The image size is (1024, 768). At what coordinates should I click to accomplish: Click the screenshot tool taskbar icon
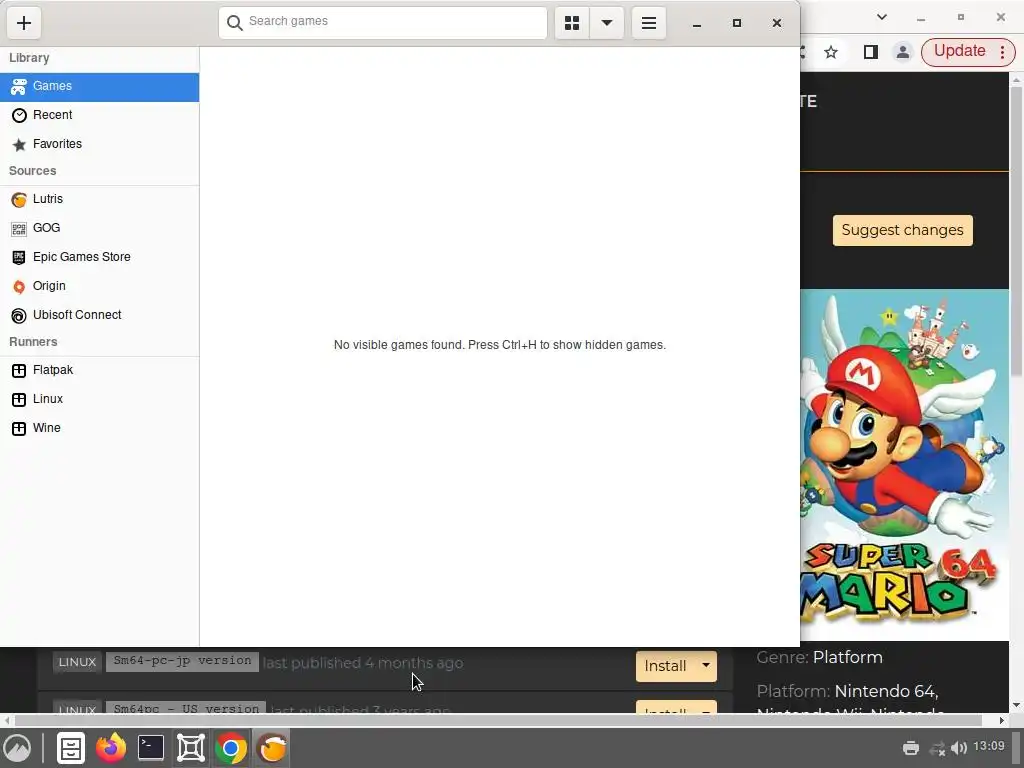click(191, 748)
